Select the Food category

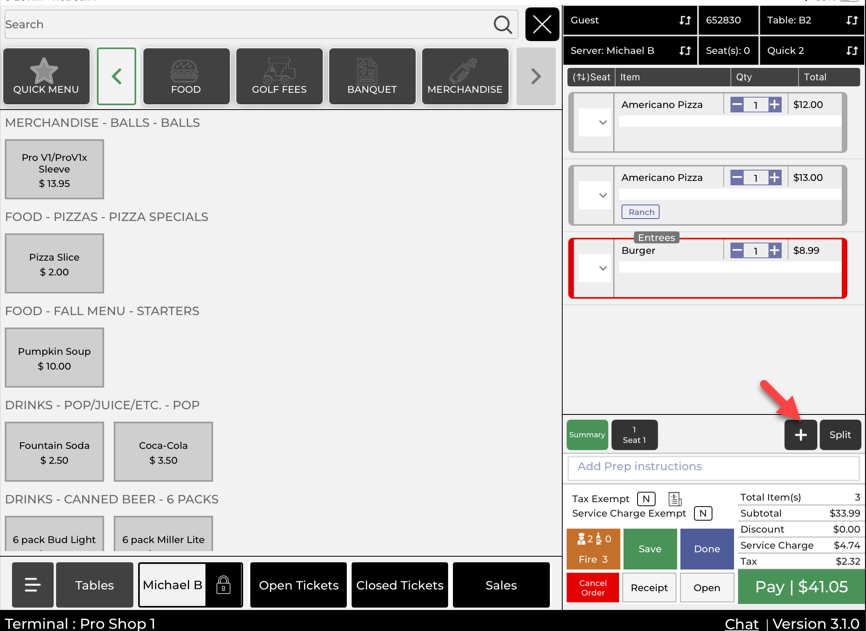click(x=186, y=77)
